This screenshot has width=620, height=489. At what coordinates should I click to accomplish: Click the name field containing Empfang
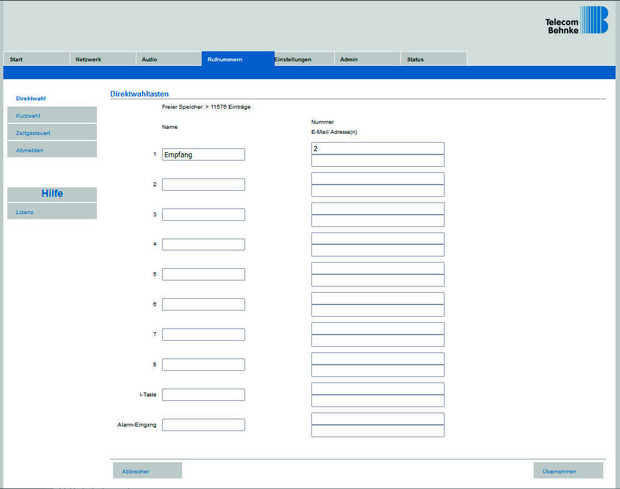[203, 155]
